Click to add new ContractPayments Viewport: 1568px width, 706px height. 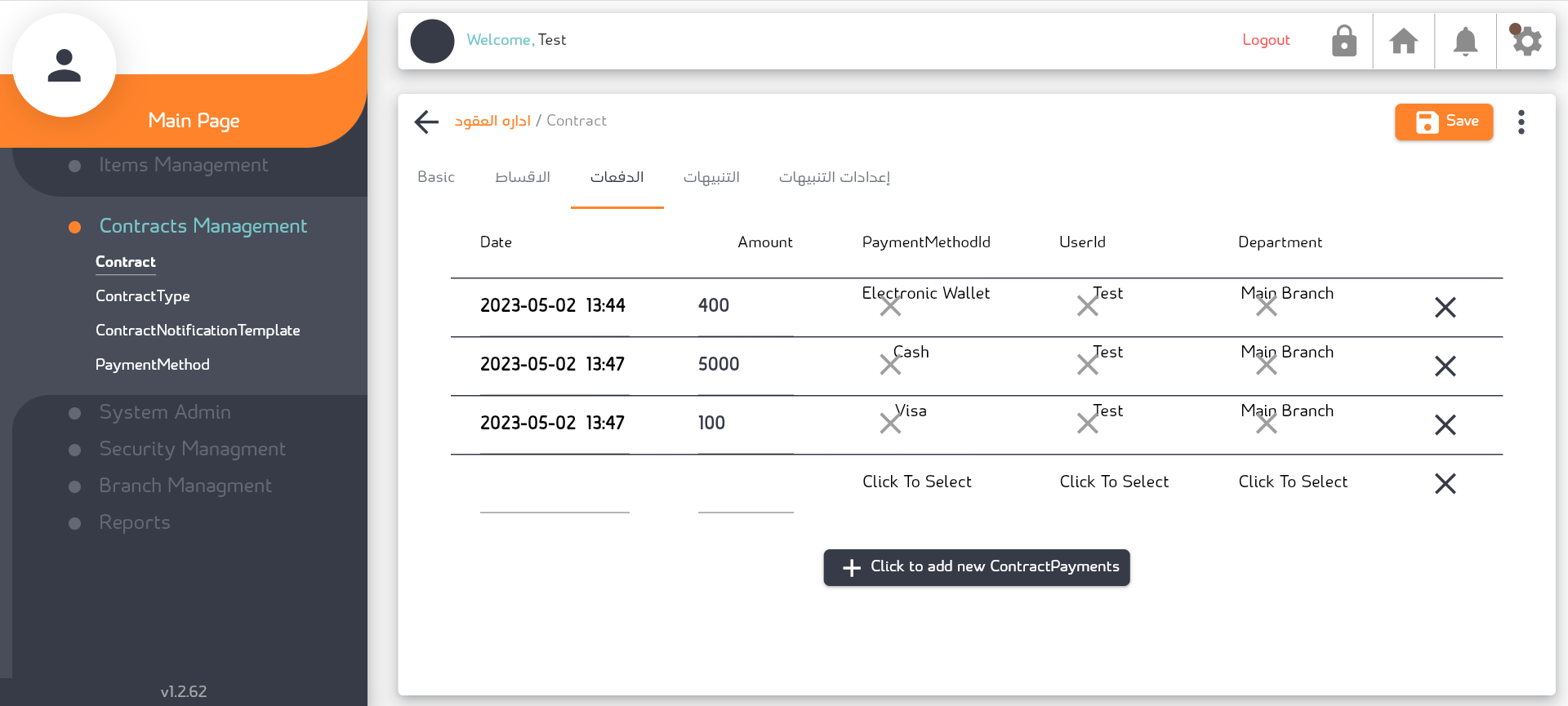(x=976, y=567)
